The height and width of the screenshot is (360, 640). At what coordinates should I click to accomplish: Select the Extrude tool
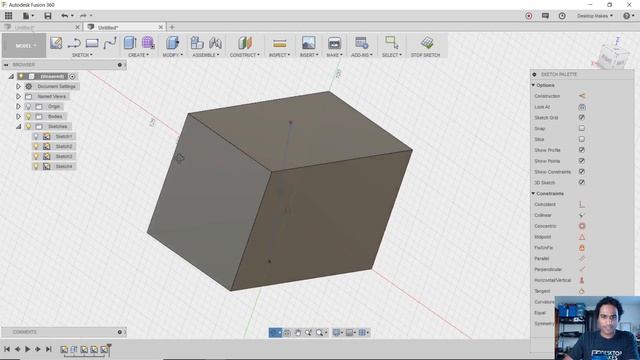pos(130,43)
